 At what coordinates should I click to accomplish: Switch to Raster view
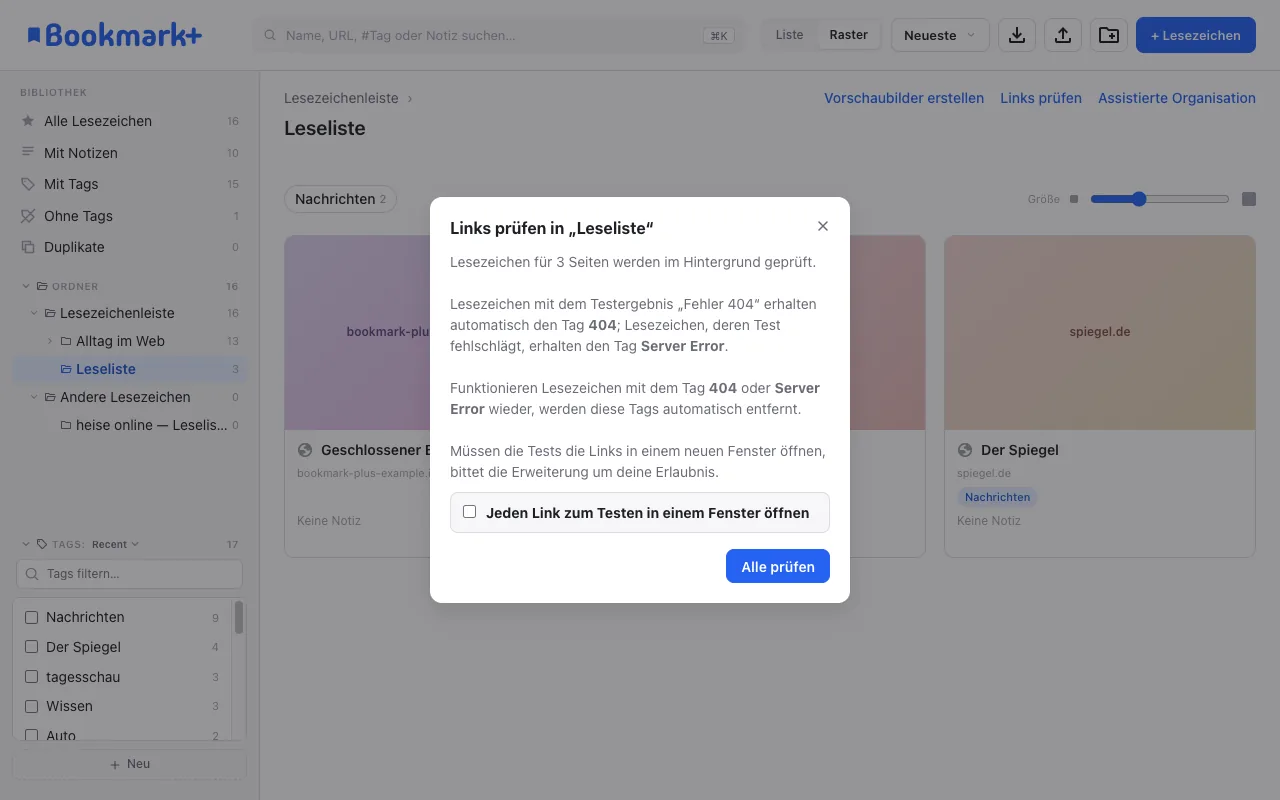(x=848, y=35)
